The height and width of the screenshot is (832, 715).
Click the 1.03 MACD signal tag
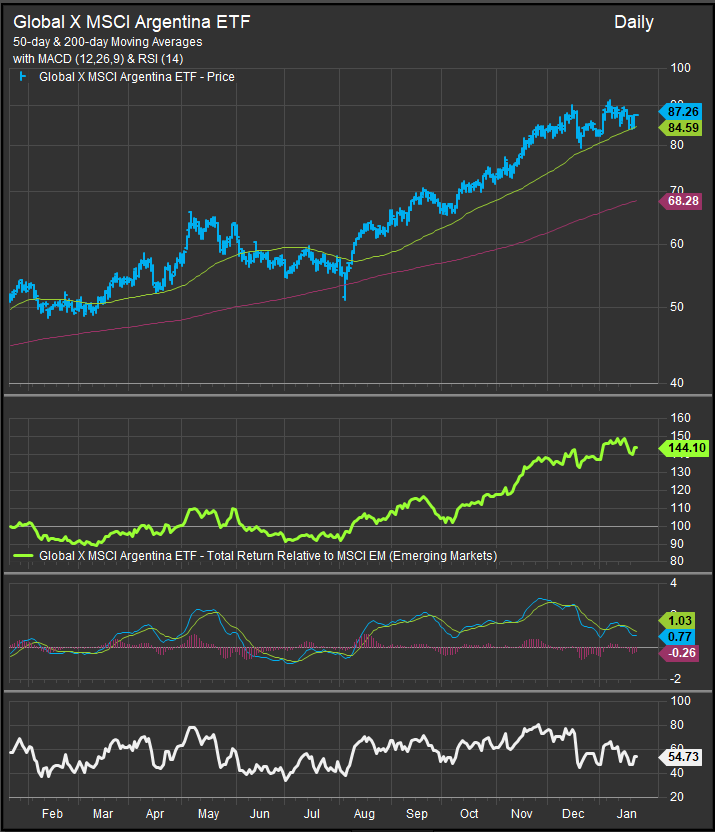click(x=677, y=621)
